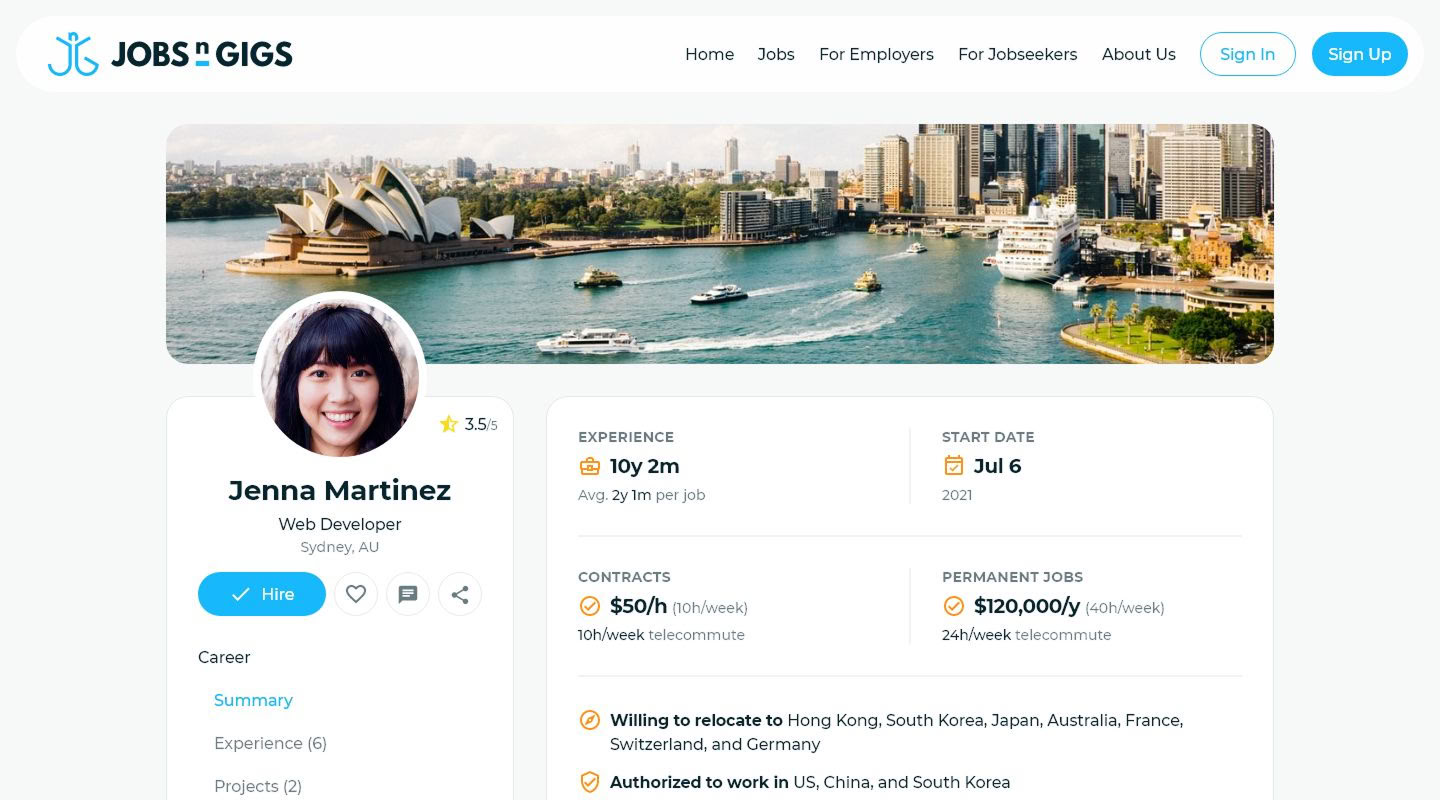Click the Jenna Martinez name heading

pos(340,490)
